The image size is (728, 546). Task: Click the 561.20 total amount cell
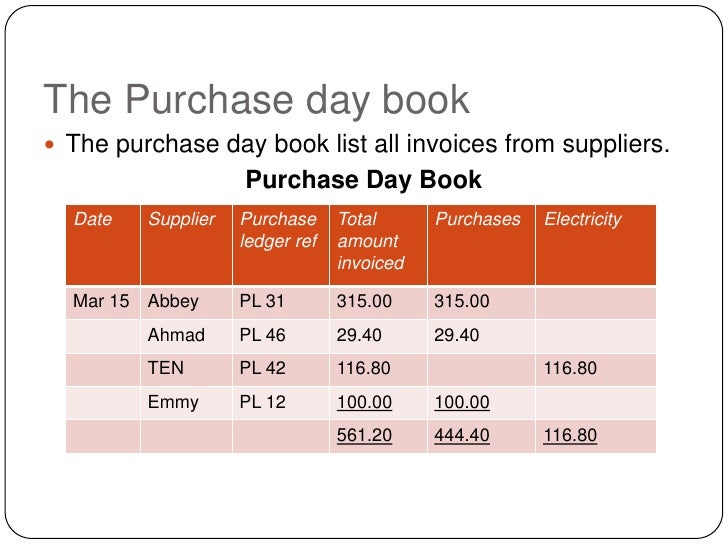click(x=378, y=436)
